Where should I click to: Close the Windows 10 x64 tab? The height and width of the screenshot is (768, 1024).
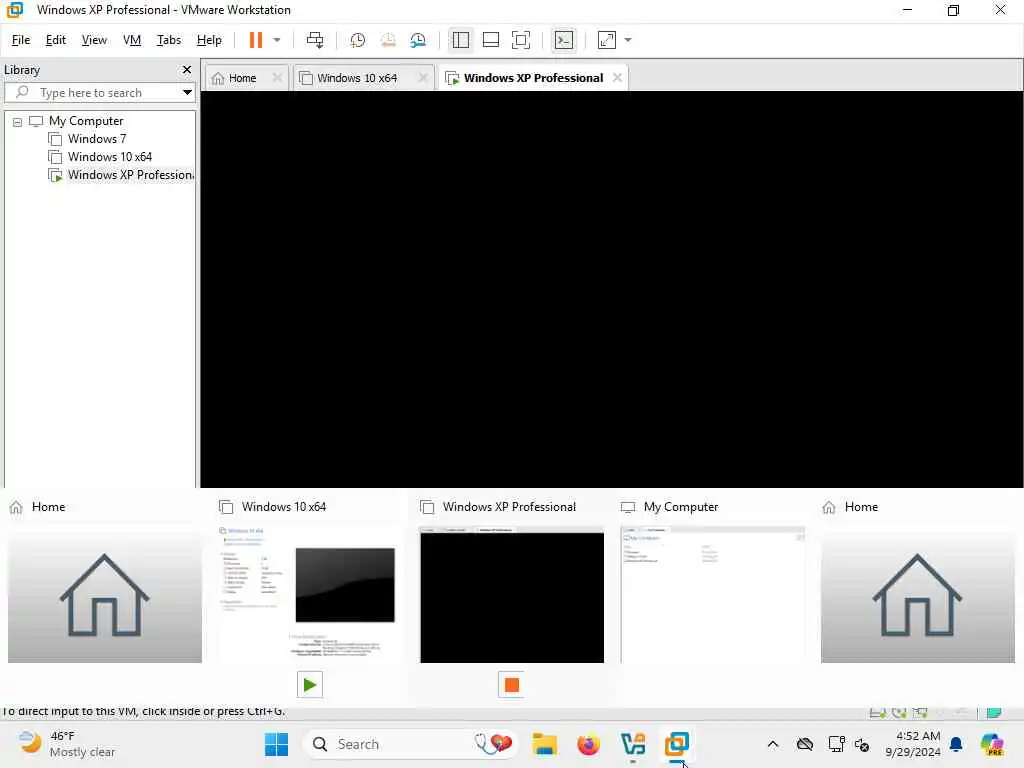(x=423, y=78)
